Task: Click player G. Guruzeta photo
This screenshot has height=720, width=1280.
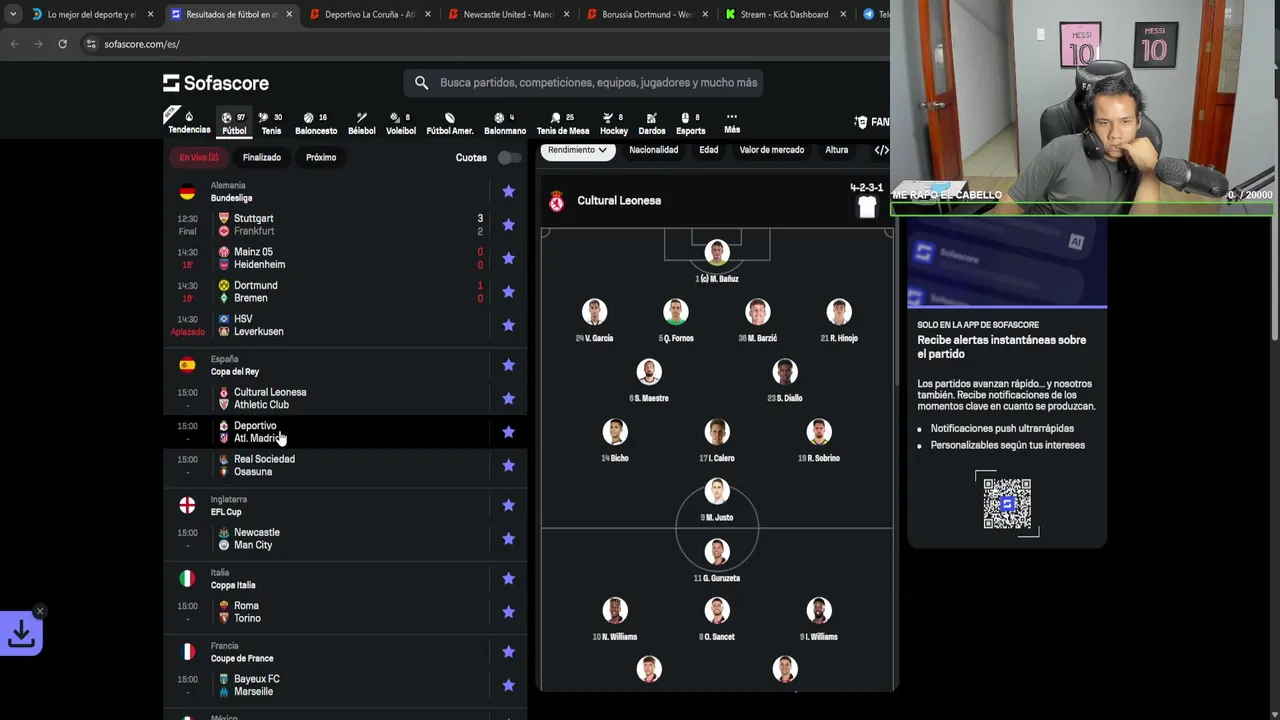Action: click(716, 552)
